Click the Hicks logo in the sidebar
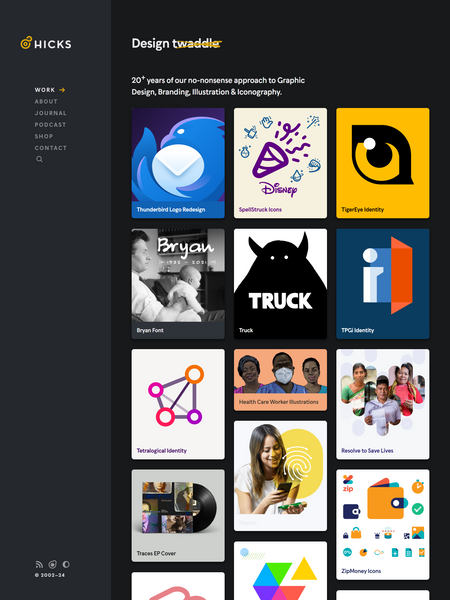Image resolution: width=450 pixels, height=600 pixels. (46, 43)
